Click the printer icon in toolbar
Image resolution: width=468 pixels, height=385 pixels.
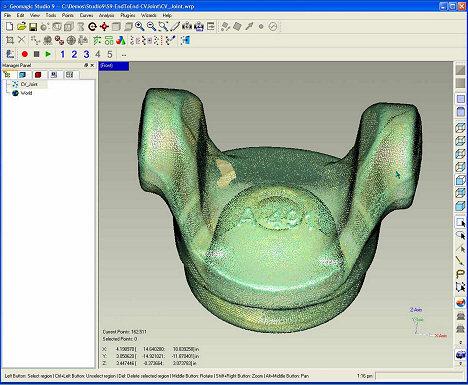tap(199, 26)
